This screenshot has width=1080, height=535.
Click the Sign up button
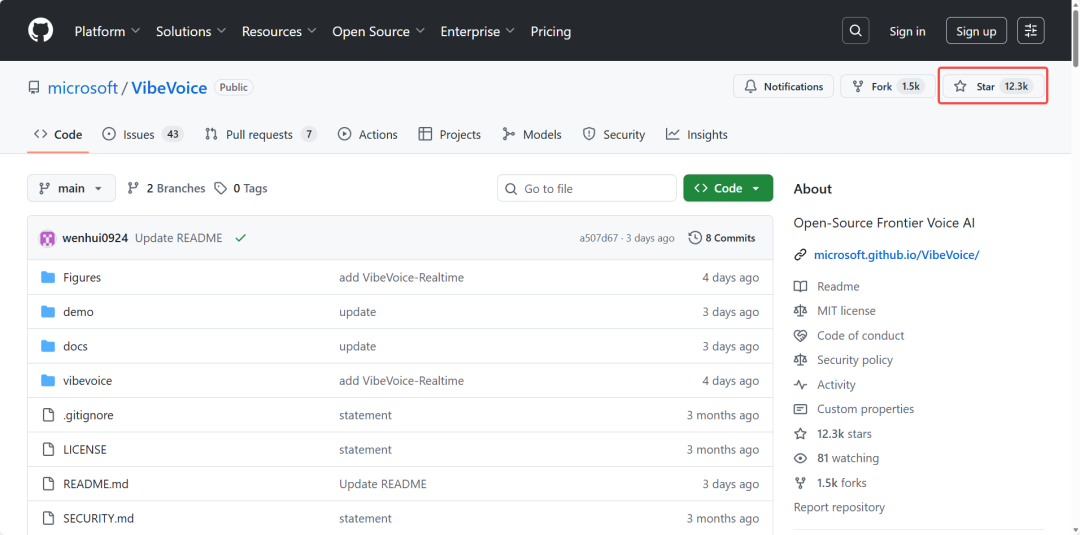tap(976, 31)
